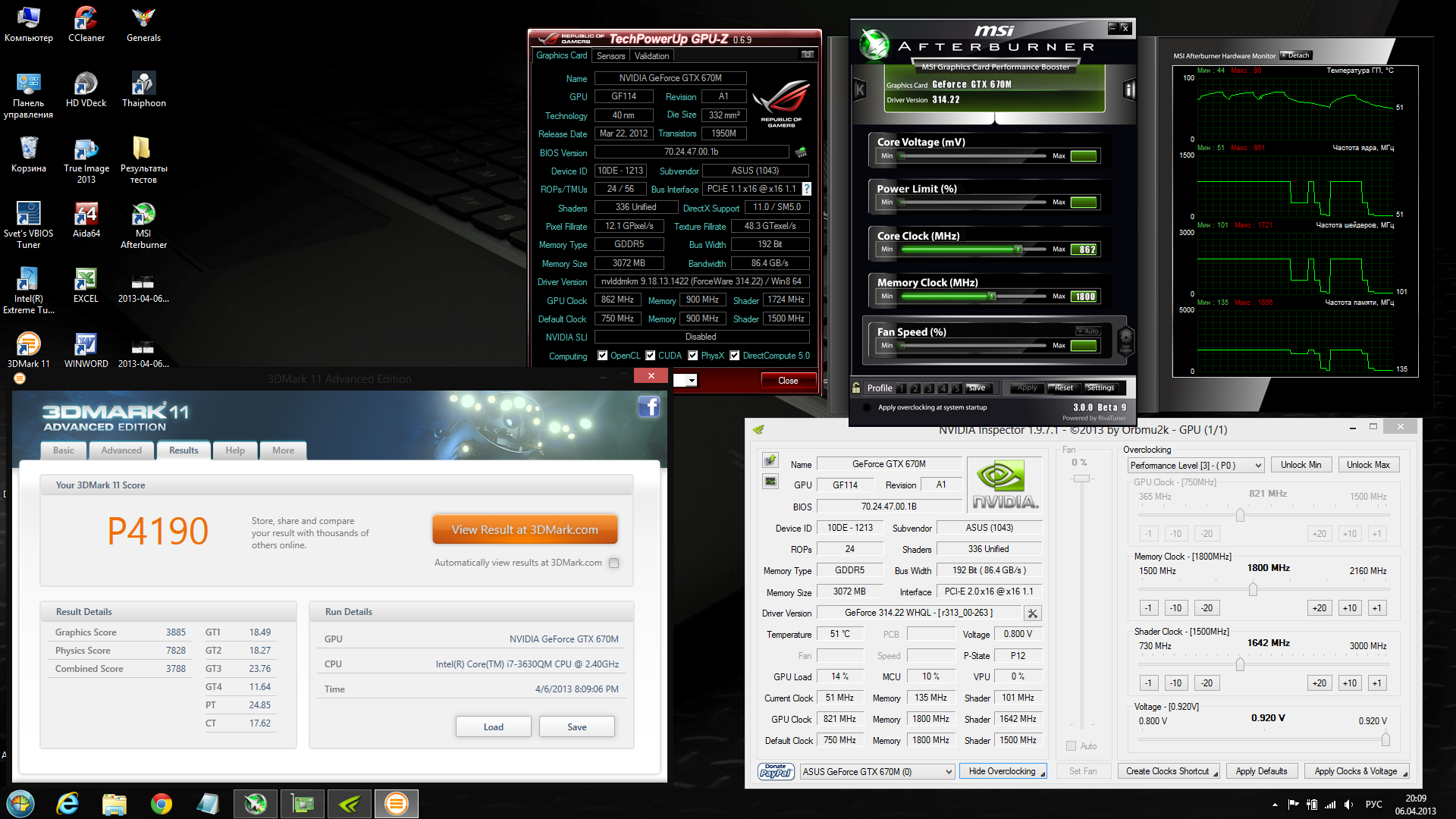
Task: Open Performance Level P0 dropdown
Action: pyautogui.click(x=1196, y=466)
